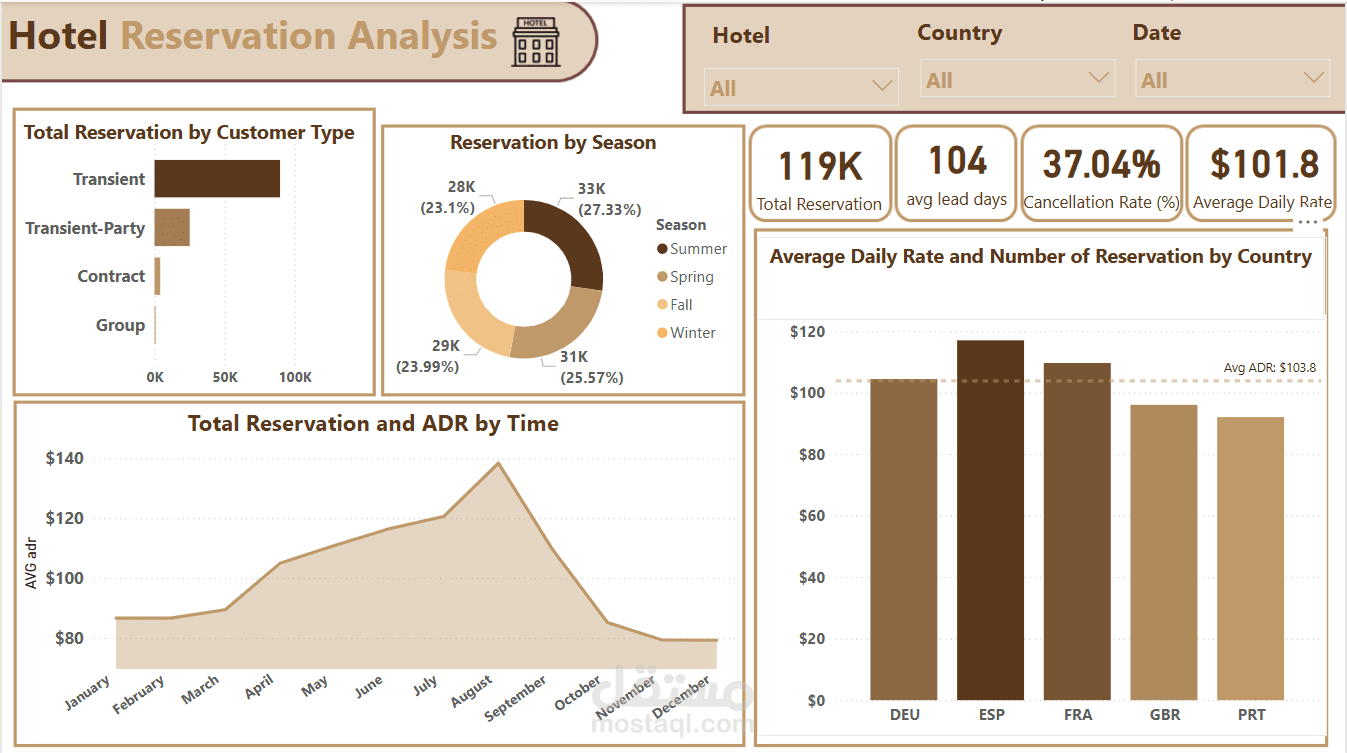Viewport: 1347px width, 753px height.
Task: Open the Hotel filter dropdown
Action: (801, 87)
